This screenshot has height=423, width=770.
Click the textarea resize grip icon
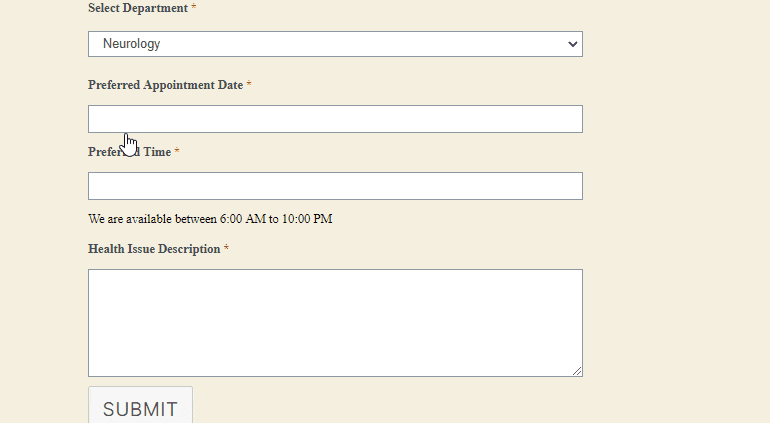click(577, 371)
